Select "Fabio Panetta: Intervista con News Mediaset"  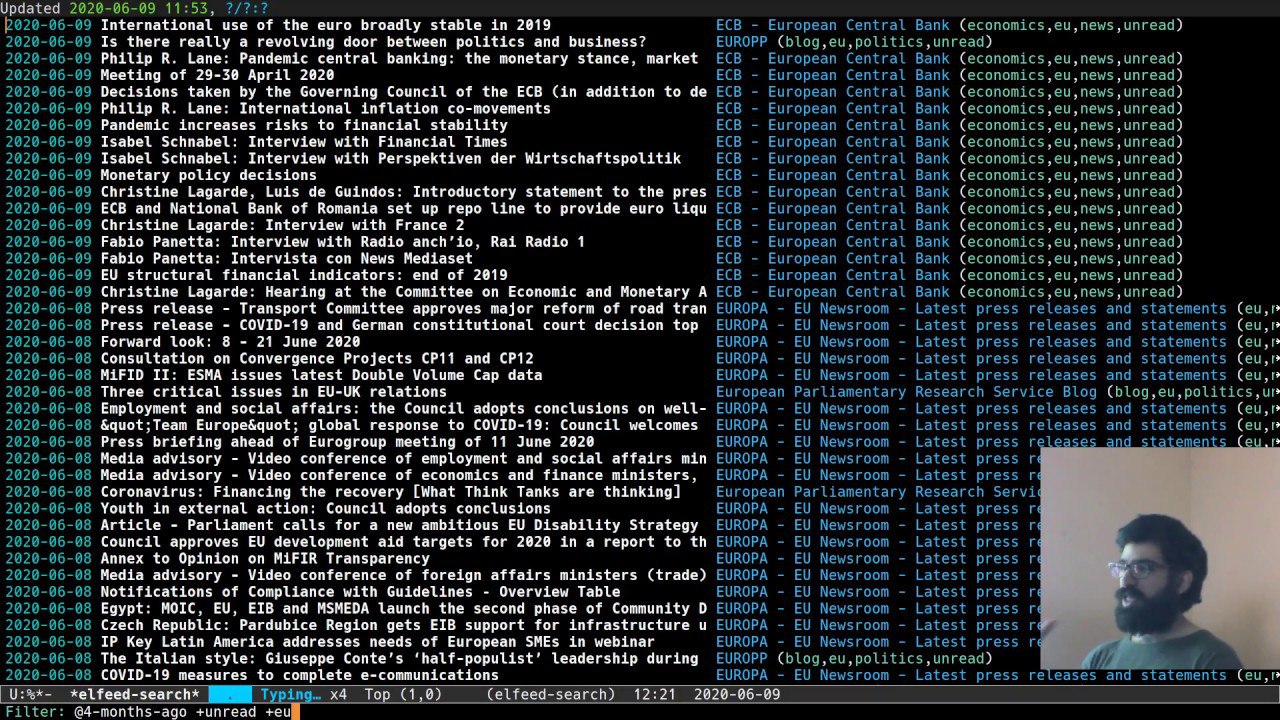tap(286, 259)
